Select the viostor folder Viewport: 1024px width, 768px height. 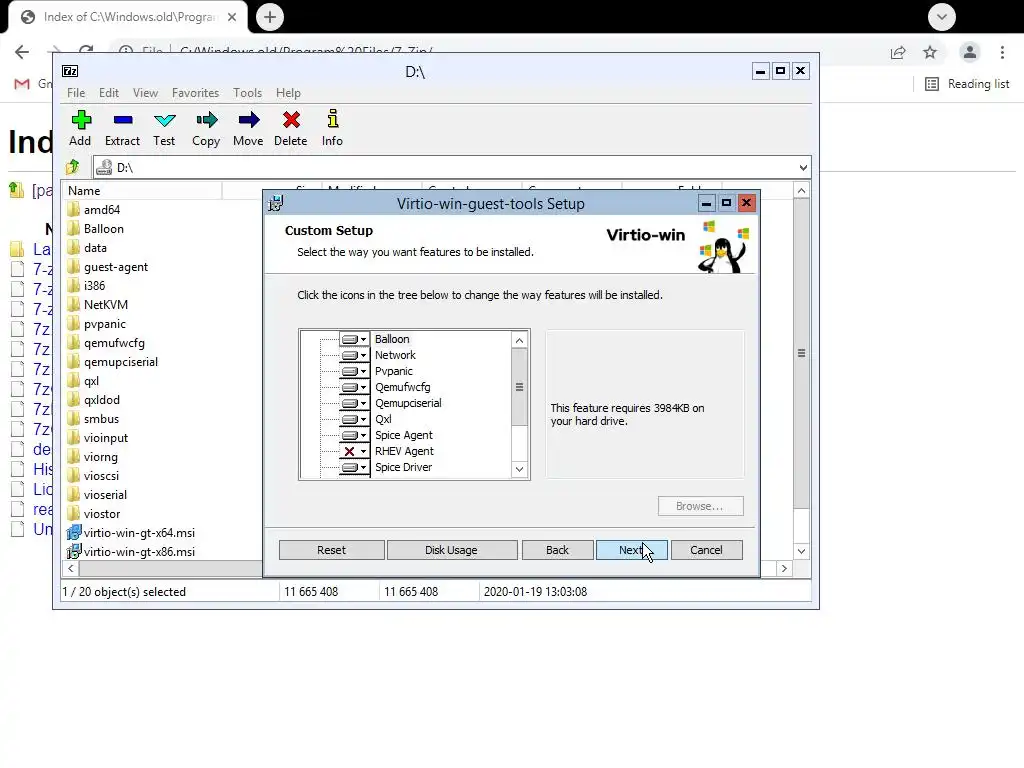pyautogui.click(x=93, y=513)
